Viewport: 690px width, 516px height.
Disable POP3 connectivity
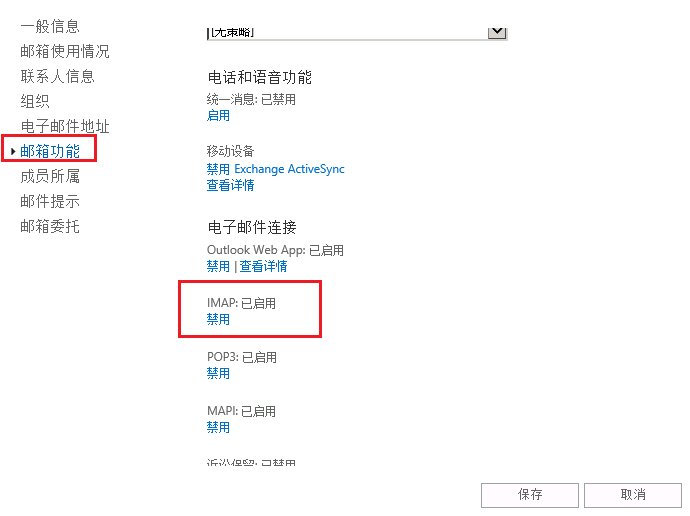218,374
